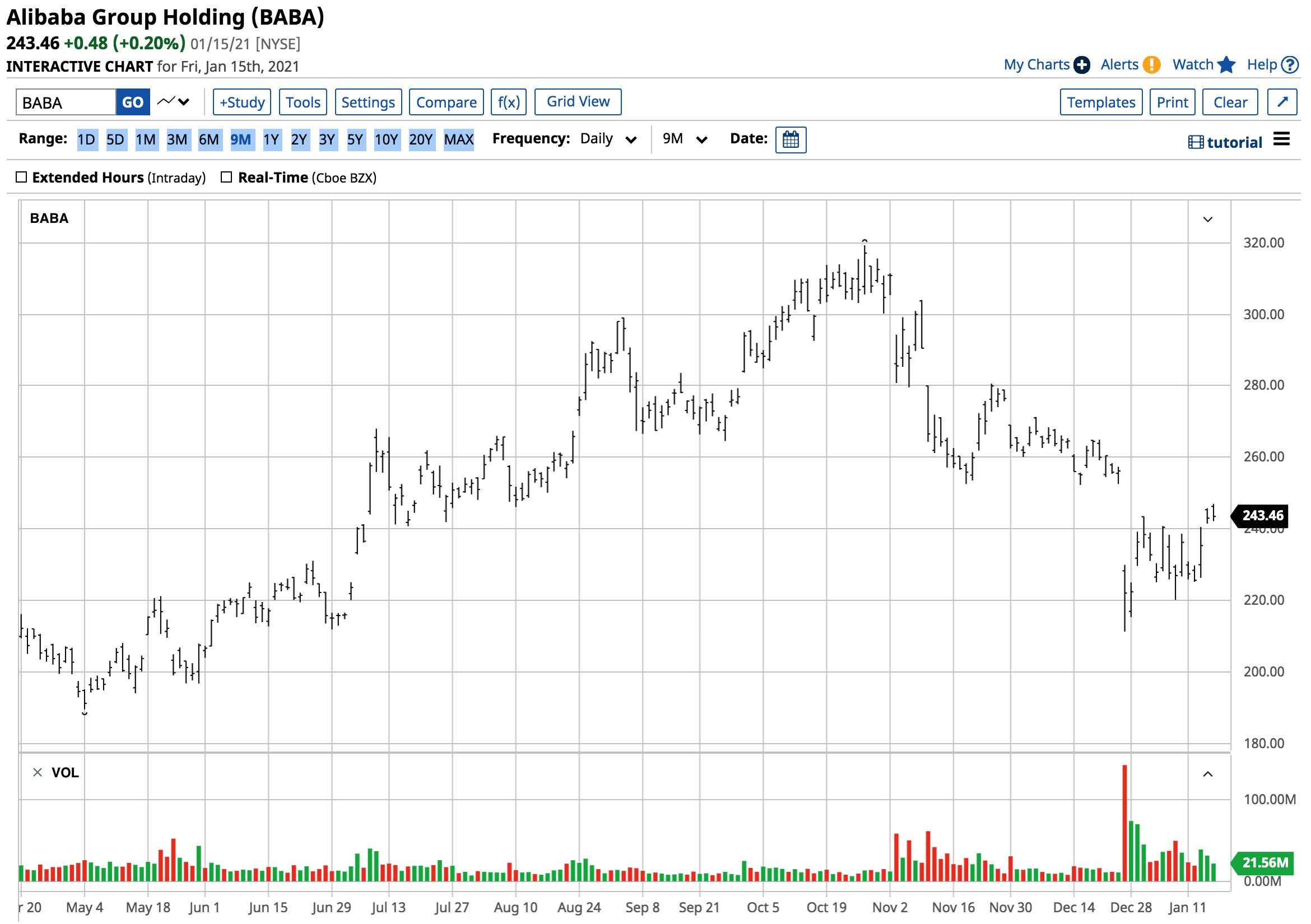The height and width of the screenshot is (924, 1311).
Task: Open the Alerts exclamation icon
Action: [x=1151, y=65]
